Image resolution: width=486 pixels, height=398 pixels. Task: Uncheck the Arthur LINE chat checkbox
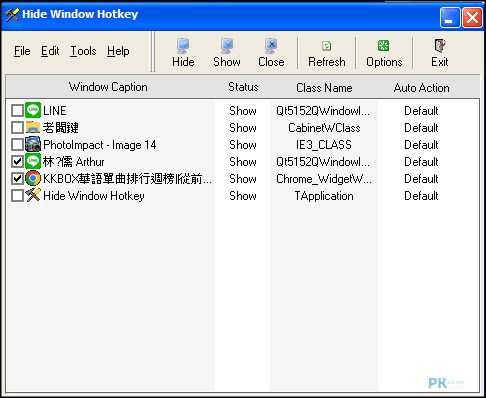(17, 161)
